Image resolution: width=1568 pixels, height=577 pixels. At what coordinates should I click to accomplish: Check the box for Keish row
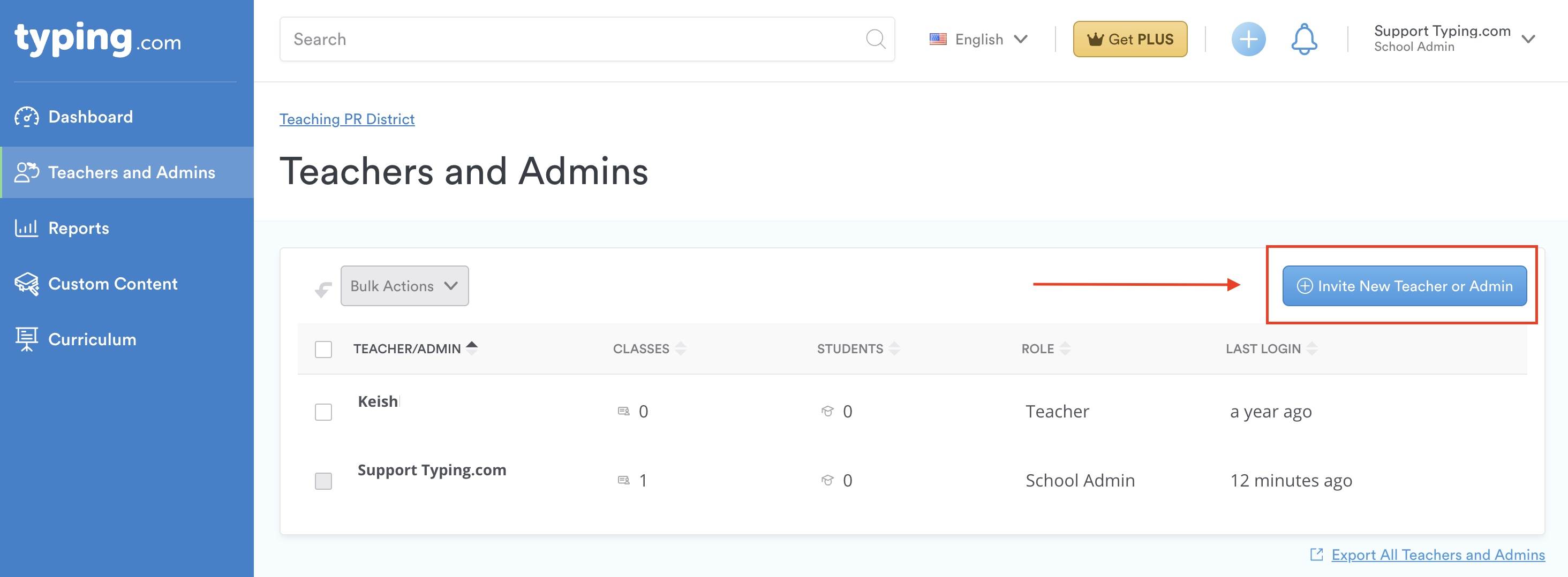click(323, 412)
